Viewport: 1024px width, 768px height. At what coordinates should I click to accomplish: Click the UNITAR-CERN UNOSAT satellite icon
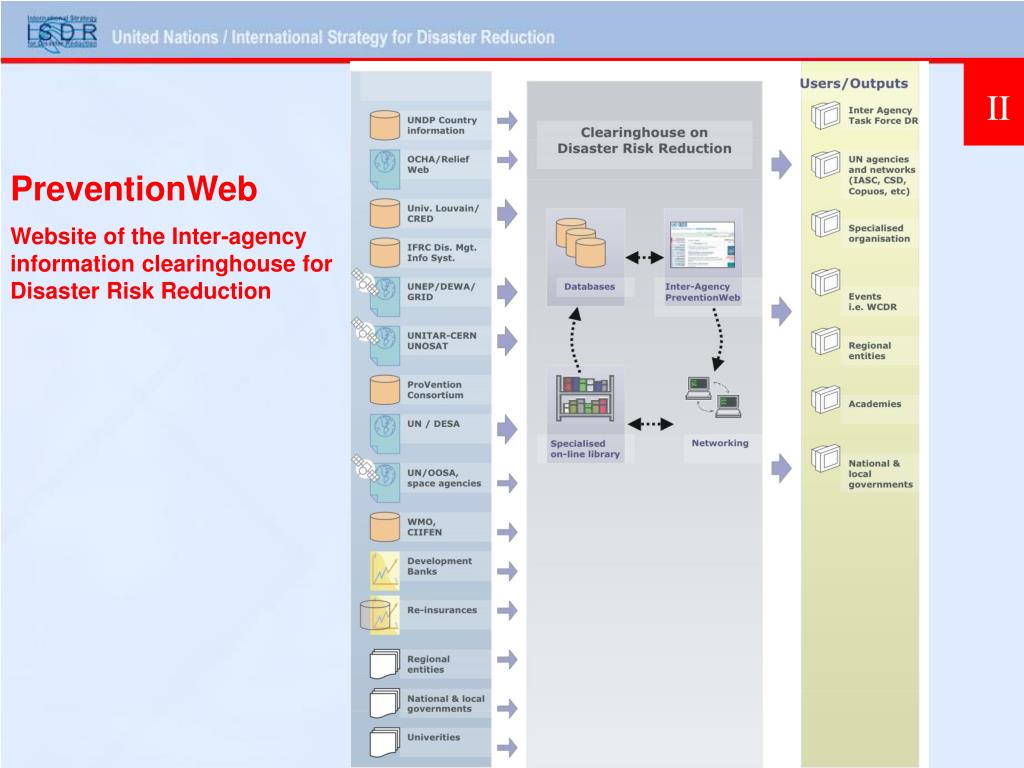(x=377, y=341)
